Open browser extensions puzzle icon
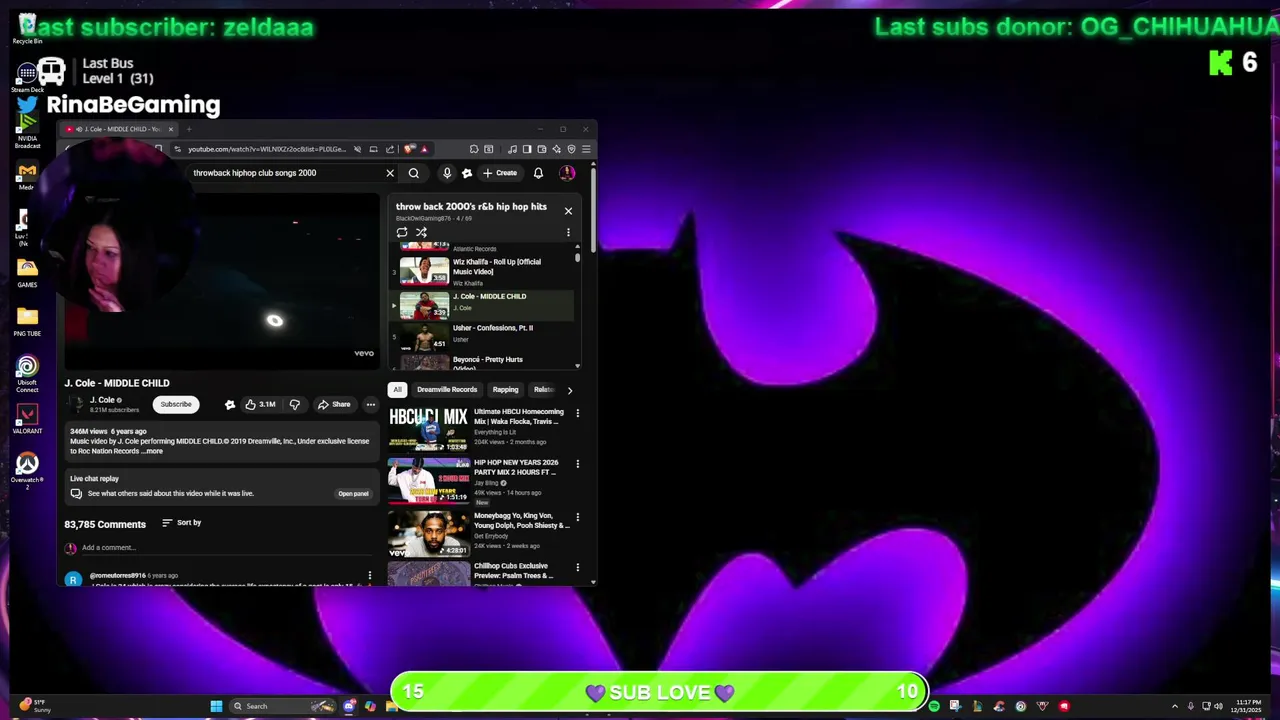Screen dimensions: 1280x720 click(474, 149)
